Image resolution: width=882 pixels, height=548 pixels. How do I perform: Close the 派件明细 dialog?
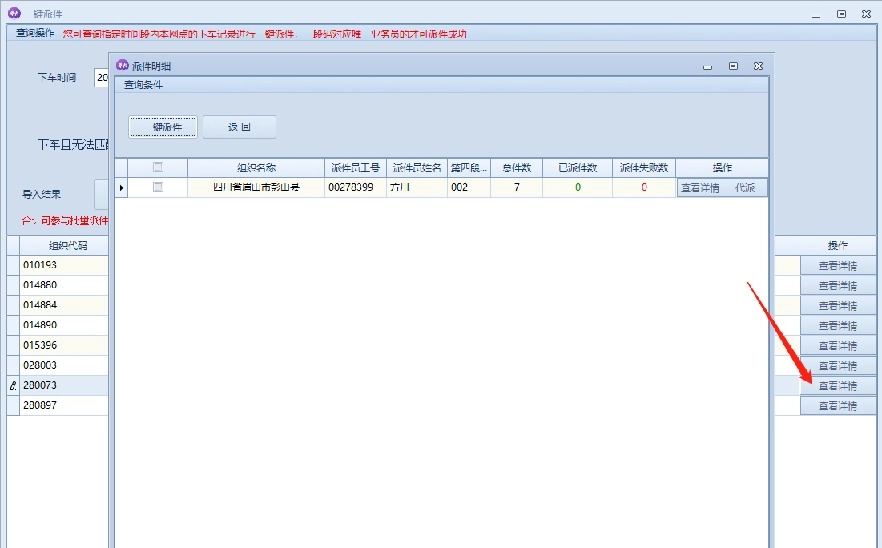pyautogui.click(x=758, y=66)
